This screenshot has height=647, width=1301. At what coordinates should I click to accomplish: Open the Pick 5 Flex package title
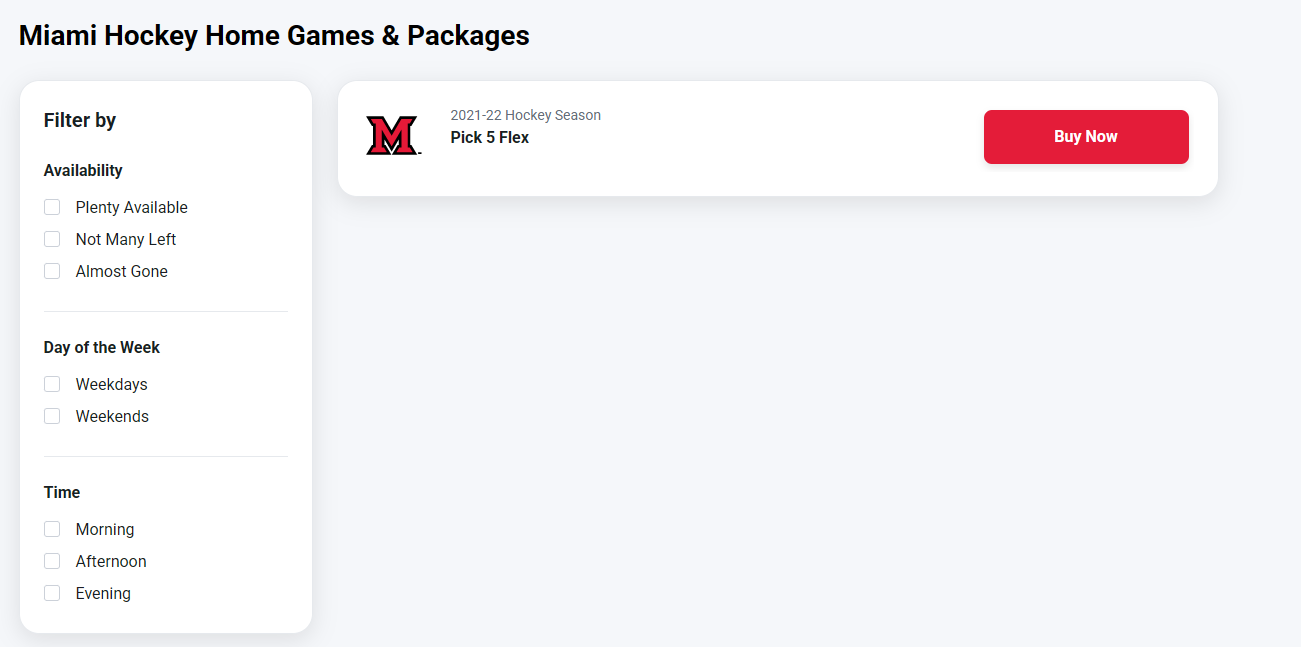(x=489, y=137)
